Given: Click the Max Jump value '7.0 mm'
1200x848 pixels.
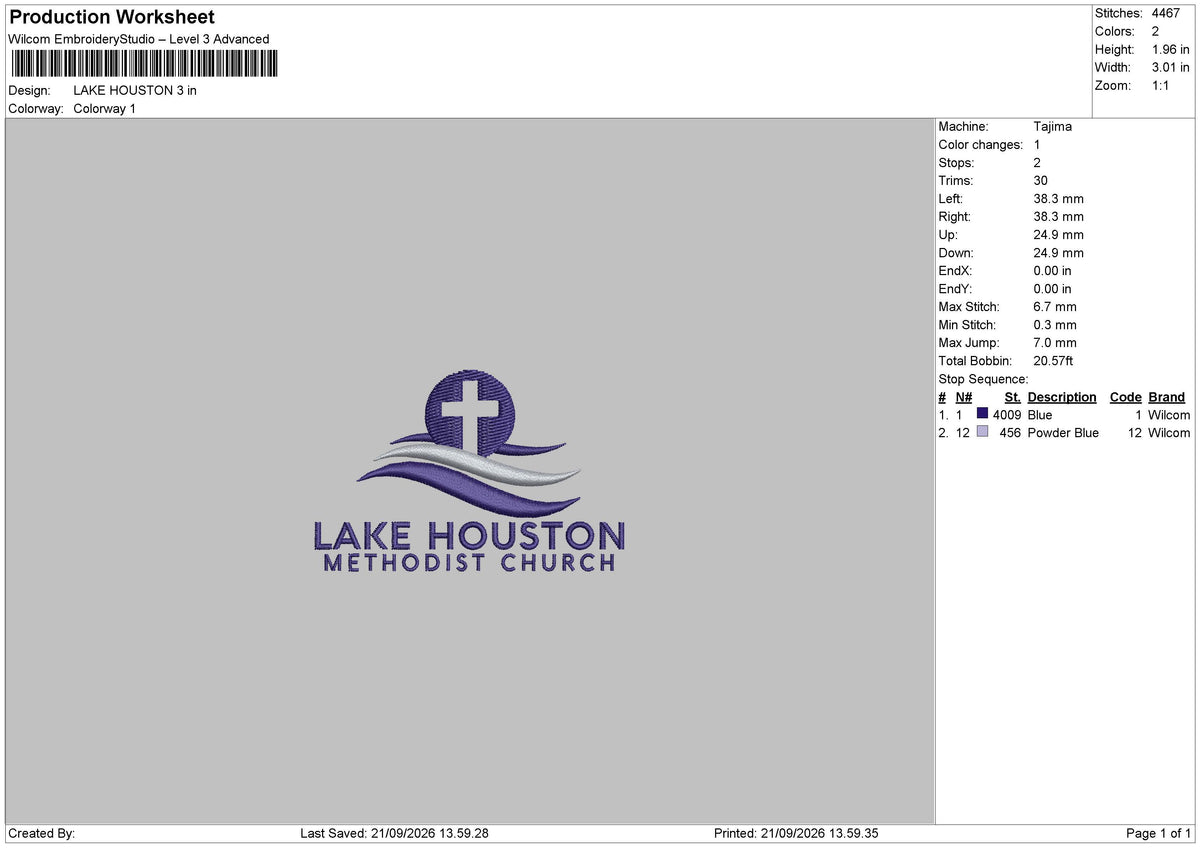Looking at the screenshot, I should click(x=1055, y=343).
